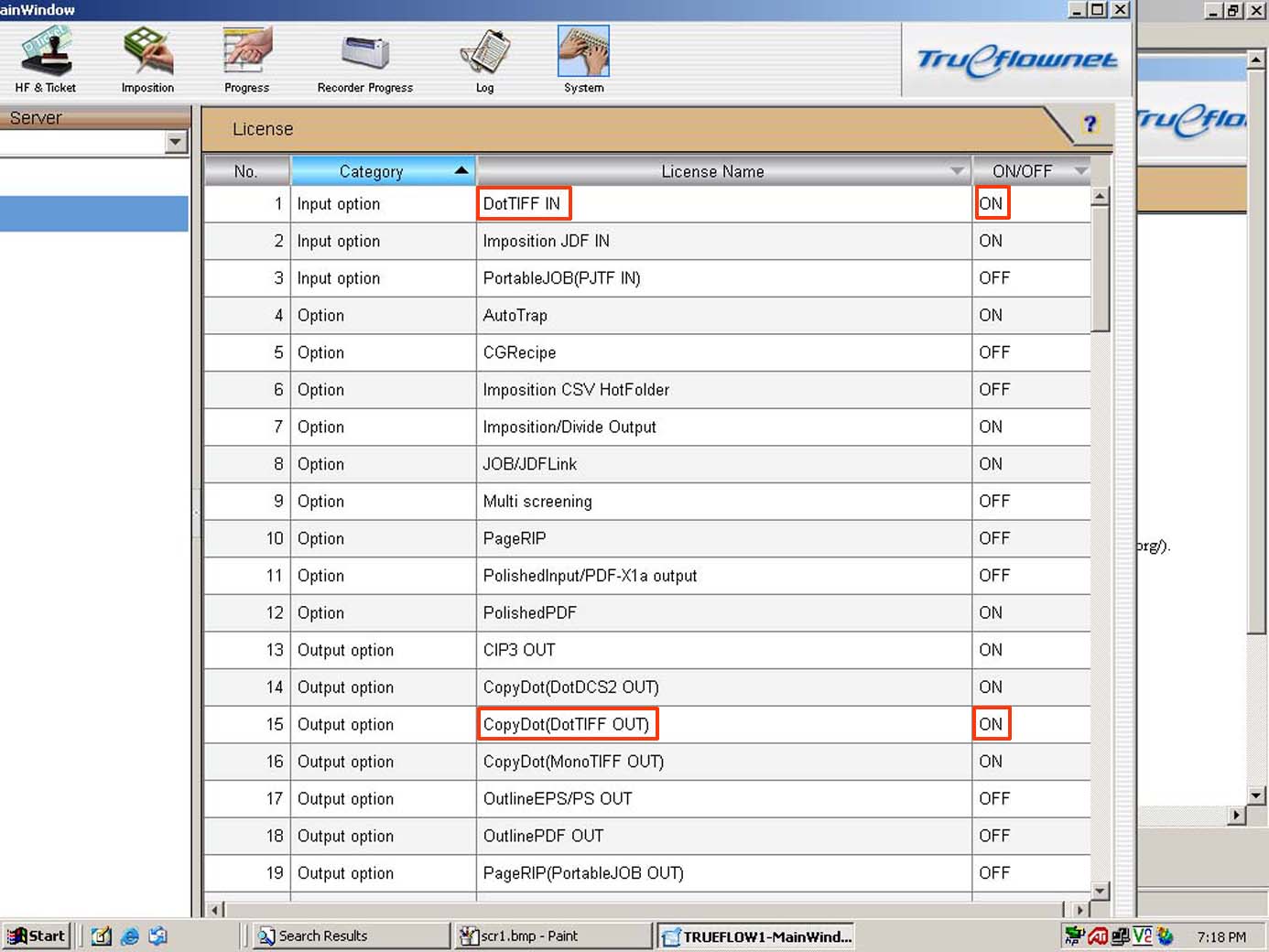Select OutlinePDF OUT license

point(543,836)
